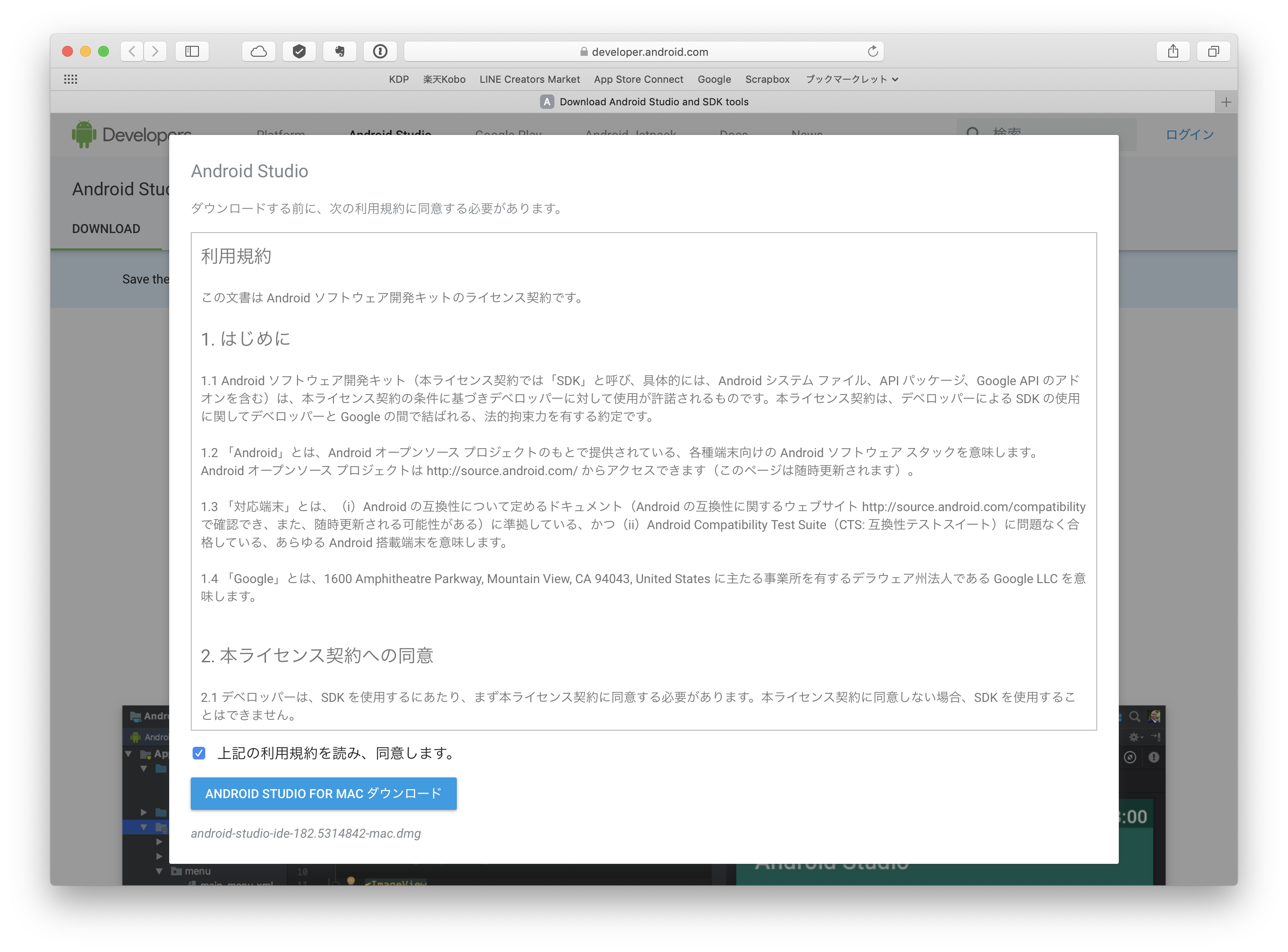Toggle the Safari sidebar button
Viewport: 1288px width, 952px height.
click(x=192, y=51)
